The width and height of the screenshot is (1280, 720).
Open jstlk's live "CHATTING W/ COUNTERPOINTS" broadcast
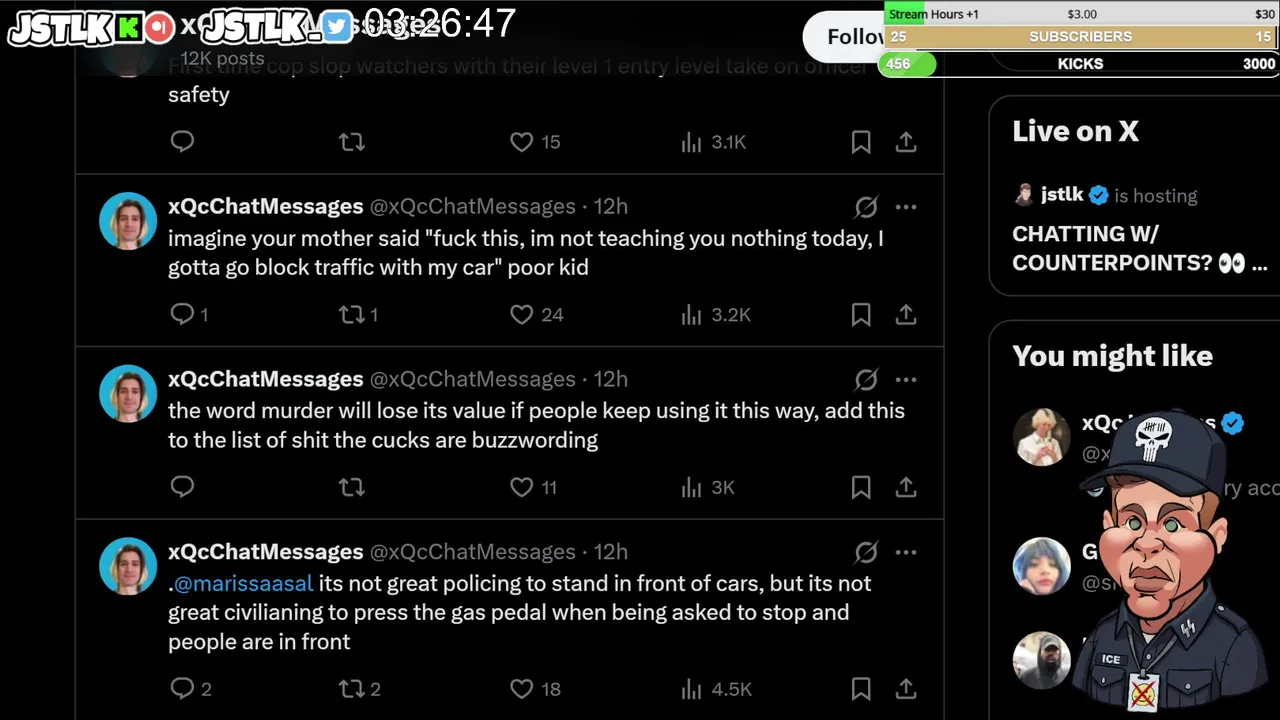1138,248
